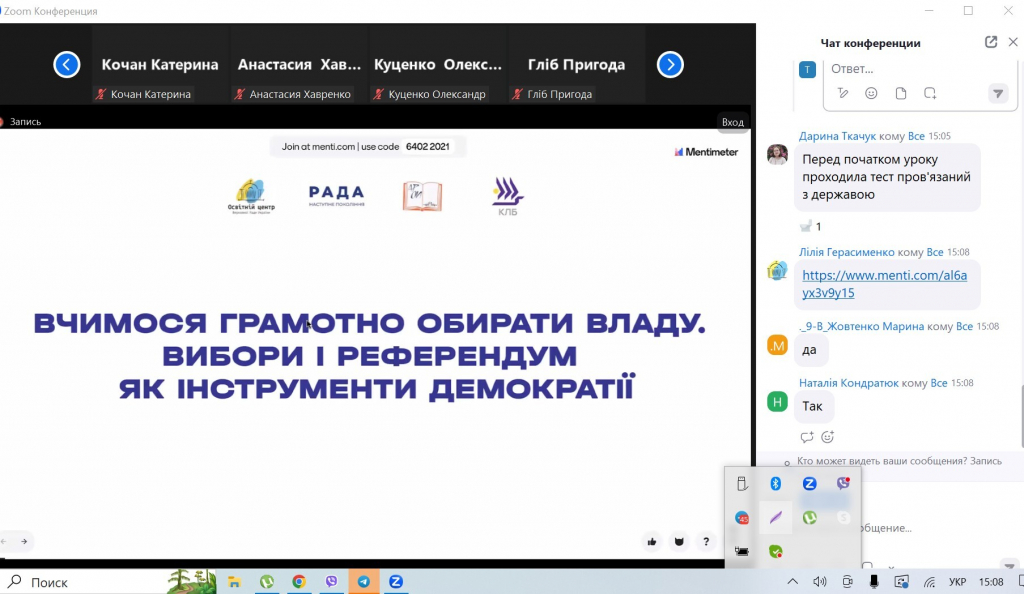This screenshot has width=1024, height=594.
Task: Click the taskbar clock showing 15:08
Action: click(991, 582)
